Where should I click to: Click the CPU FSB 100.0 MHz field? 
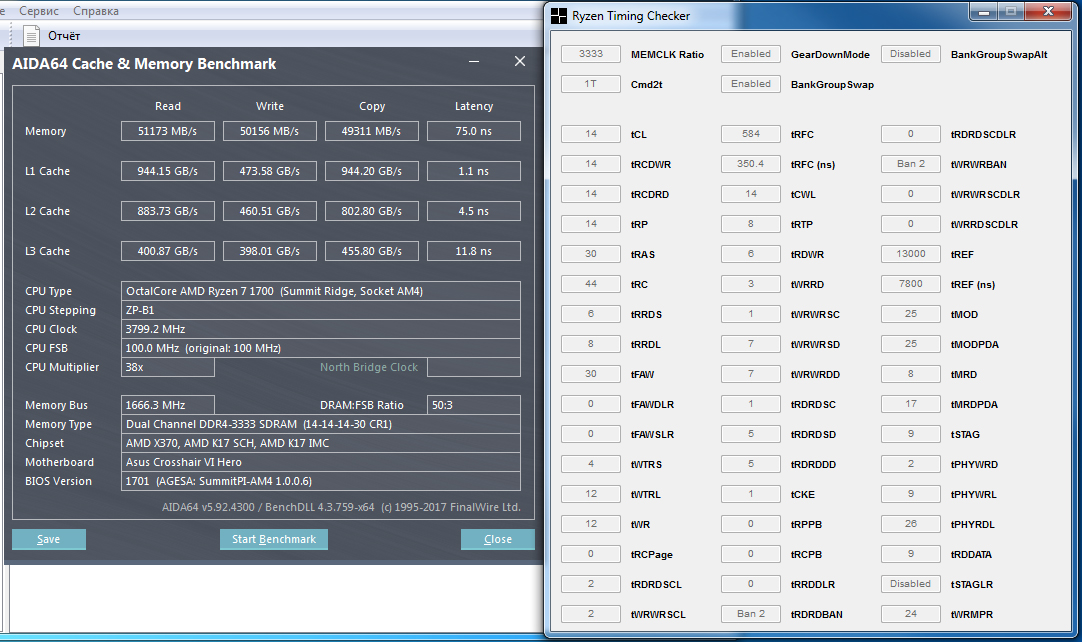click(321, 348)
